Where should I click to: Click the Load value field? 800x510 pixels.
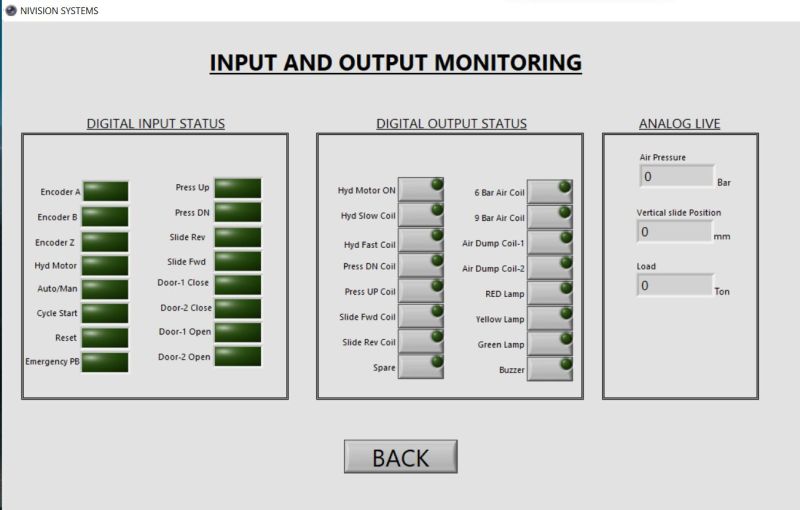click(x=673, y=286)
